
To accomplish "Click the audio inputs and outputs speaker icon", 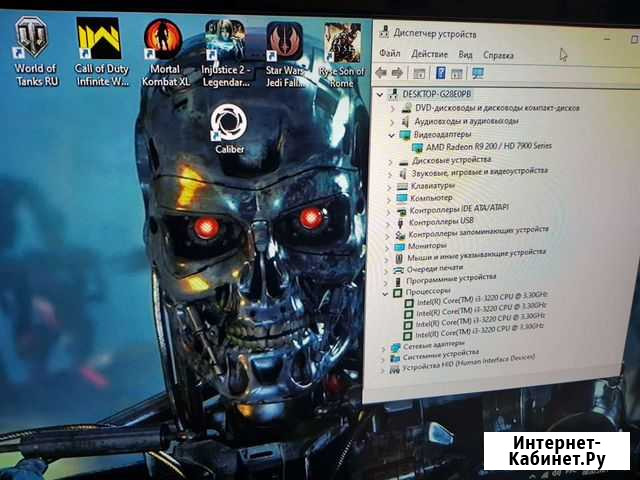I will (405, 121).
